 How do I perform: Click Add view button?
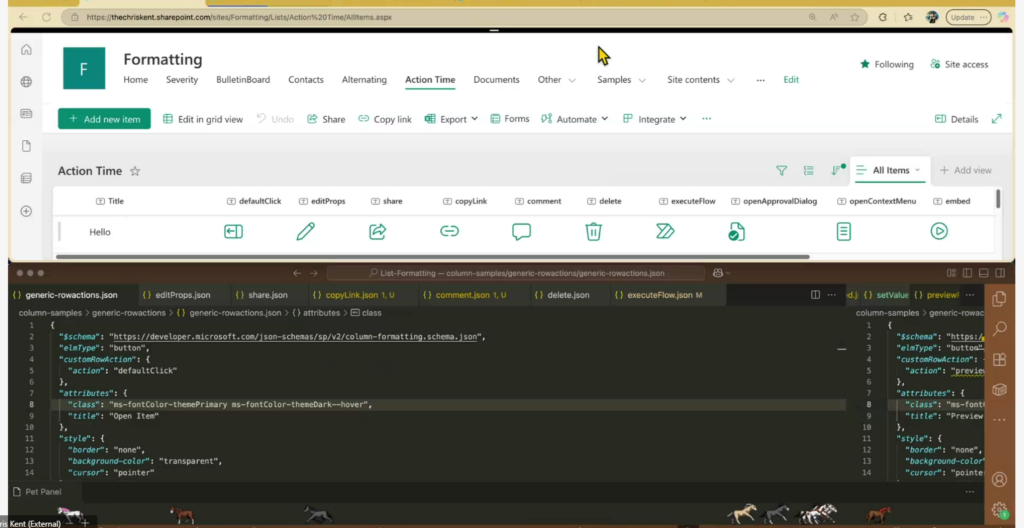[x=965, y=170]
